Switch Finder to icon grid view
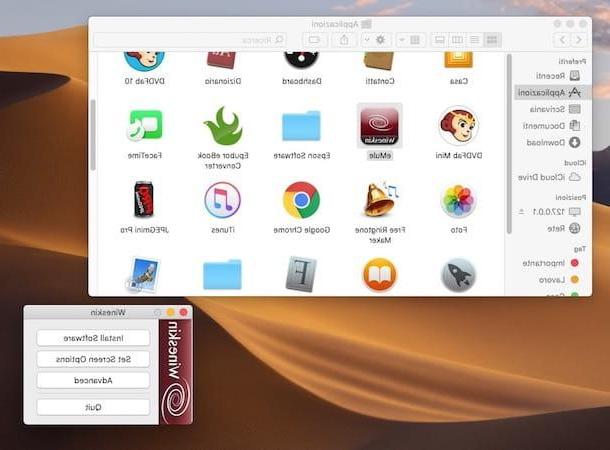 tap(492, 40)
